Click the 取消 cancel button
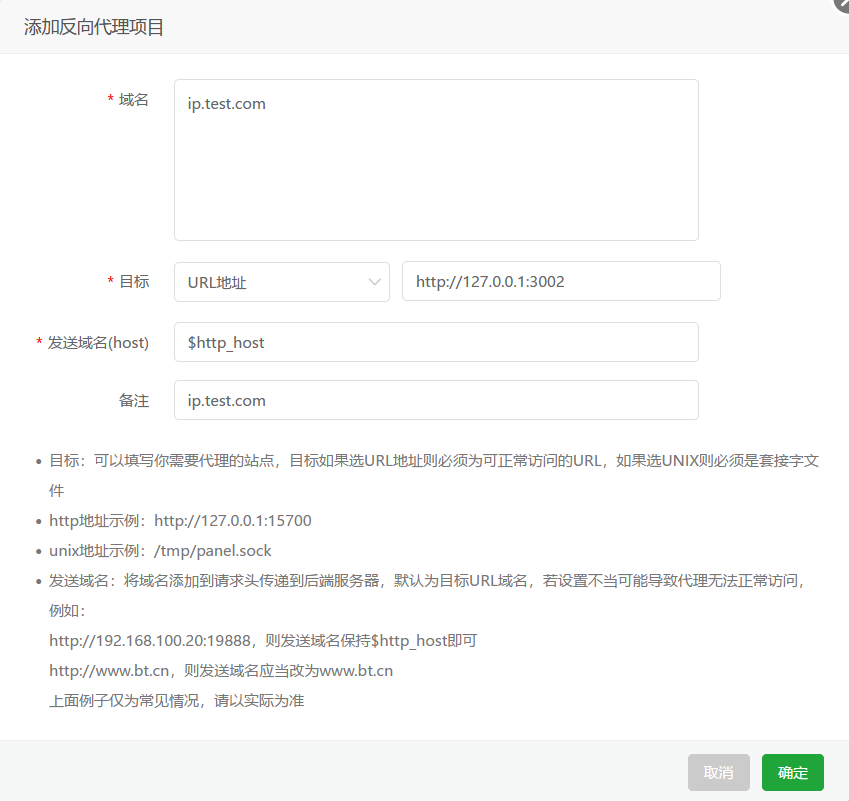This screenshot has width=849, height=801. 718,772
